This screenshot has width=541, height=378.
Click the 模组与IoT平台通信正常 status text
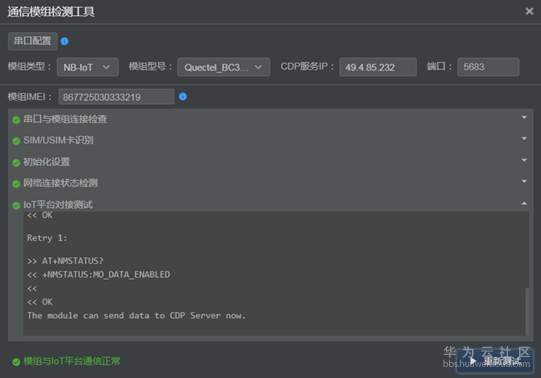(x=72, y=361)
